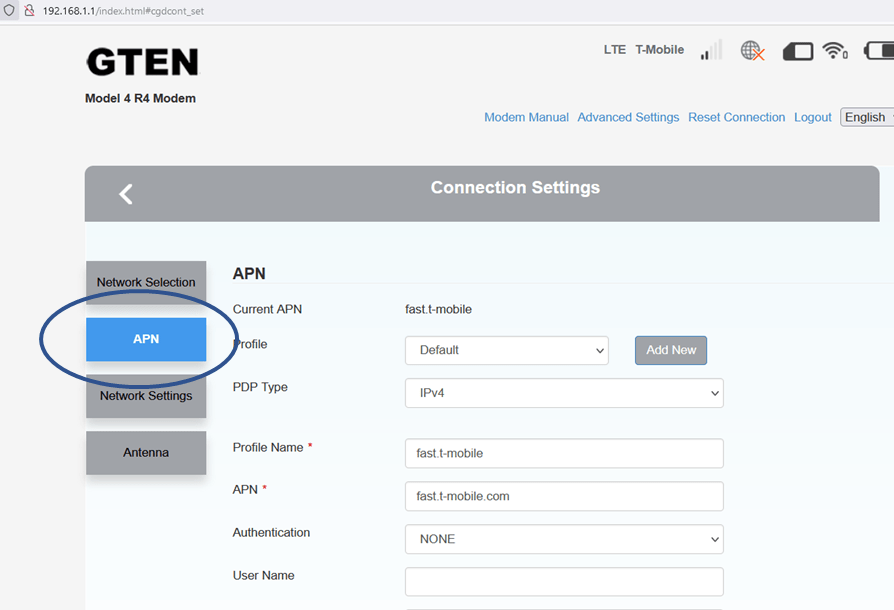Click the globe icon showing no internet
The image size is (894, 610).
click(750, 50)
